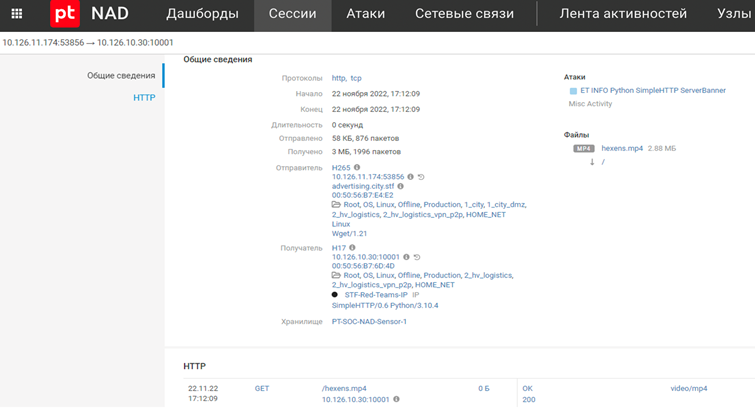Click the tcp protocol link

click(356, 78)
